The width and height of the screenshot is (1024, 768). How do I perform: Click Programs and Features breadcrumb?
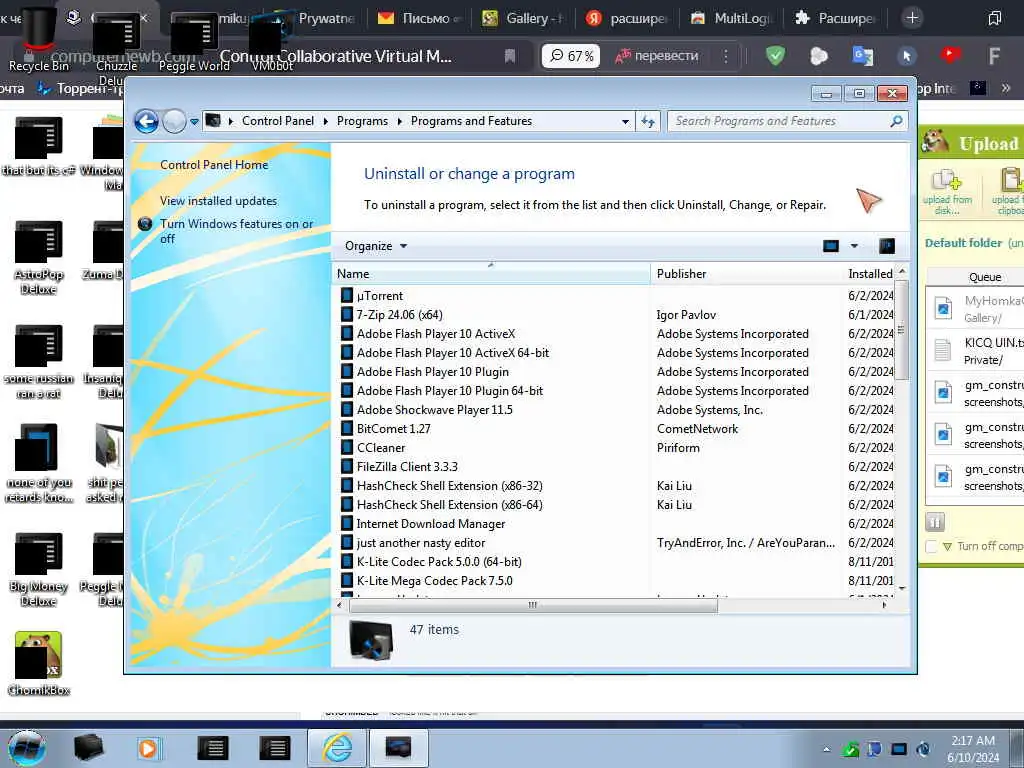coord(471,121)
